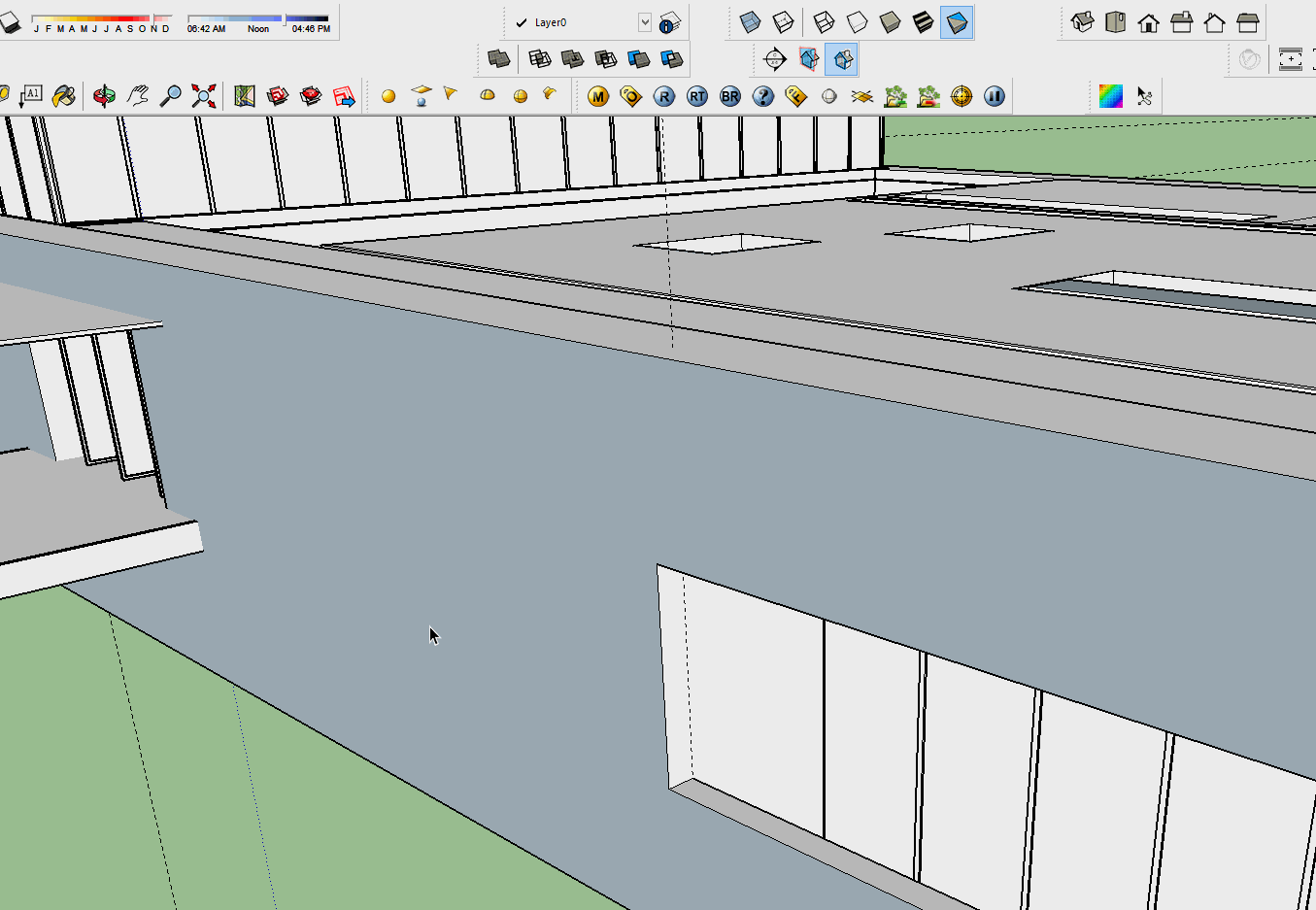Screen dimensions: 1316x910
Task: Toggle Display Section Cuts
Action: click(x=842, y=59)
